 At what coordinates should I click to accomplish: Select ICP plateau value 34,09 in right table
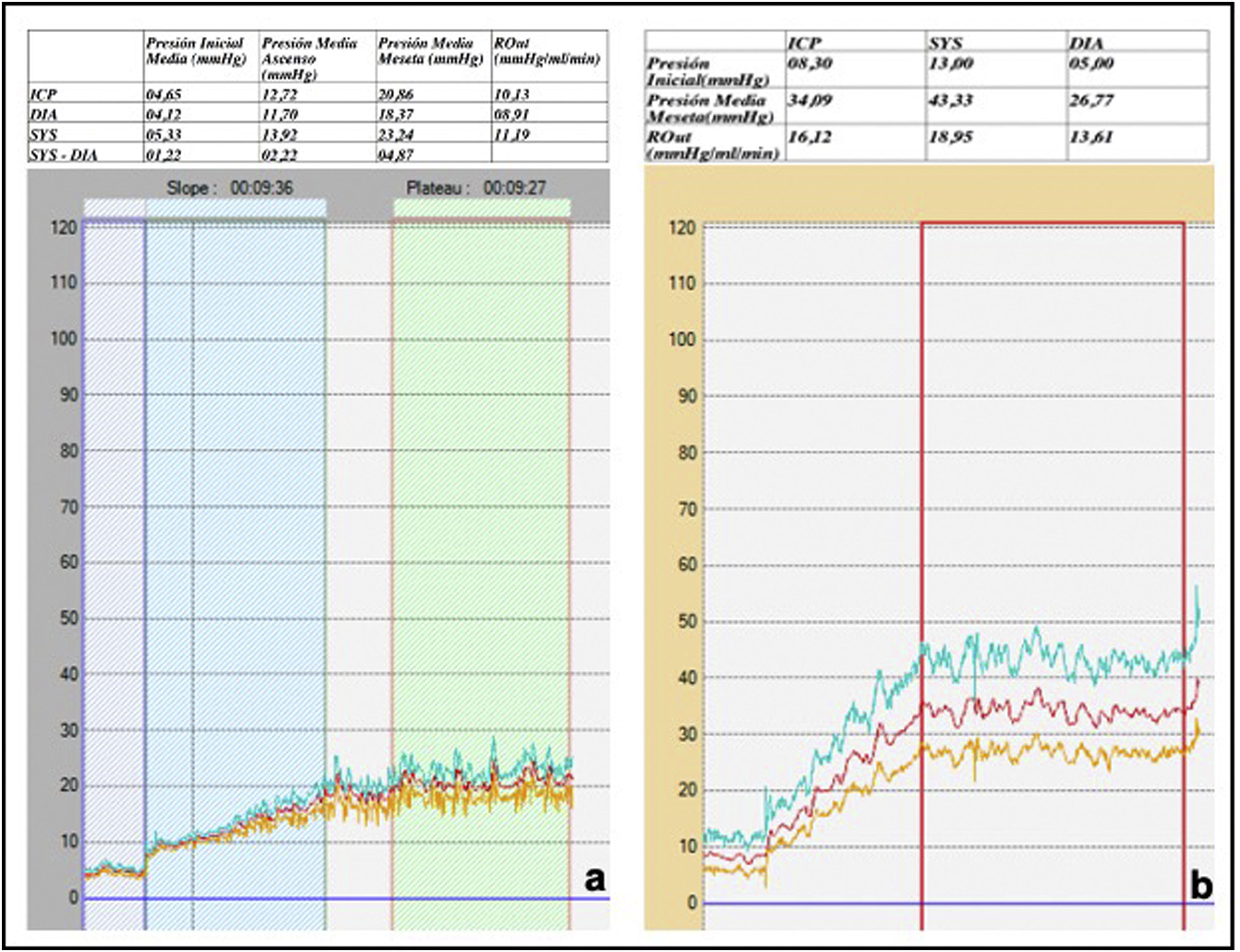(x=810, y=101)
